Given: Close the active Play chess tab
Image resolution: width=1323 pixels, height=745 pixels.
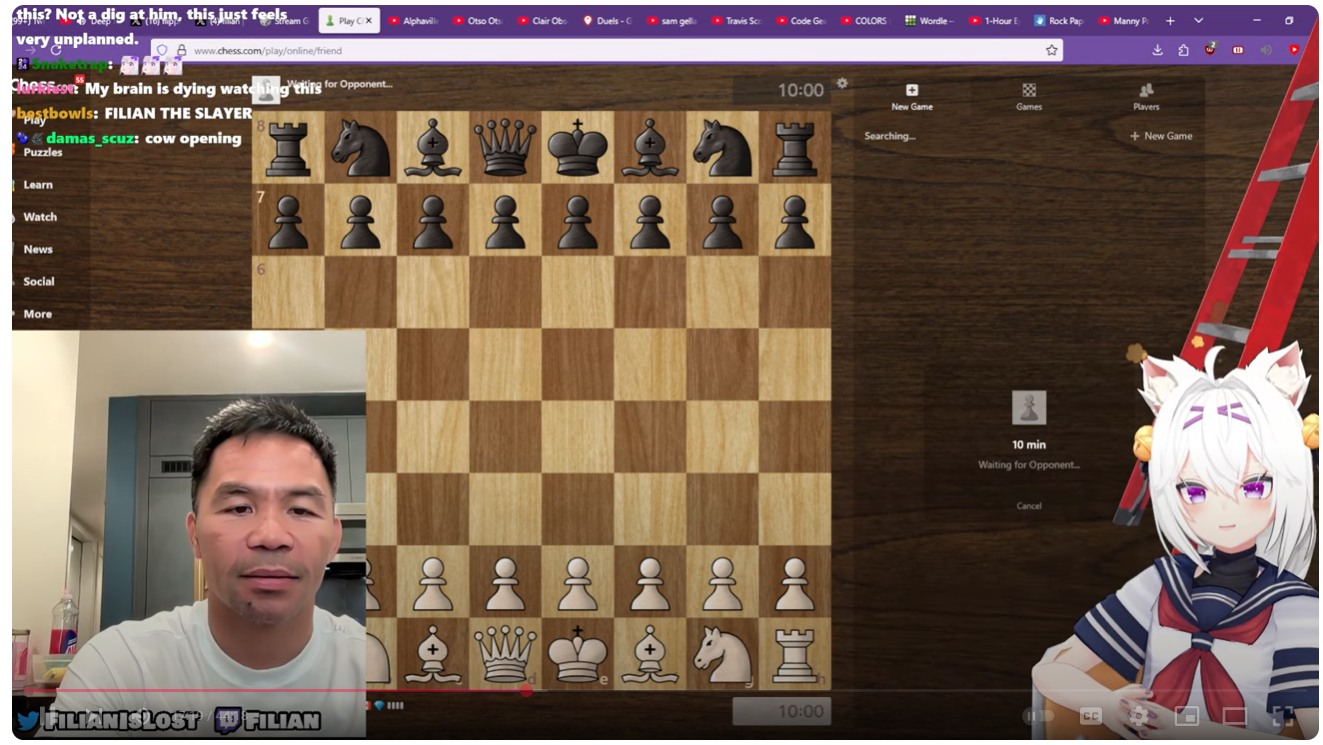Looking at the screenshot, I should tap(368, 20).
